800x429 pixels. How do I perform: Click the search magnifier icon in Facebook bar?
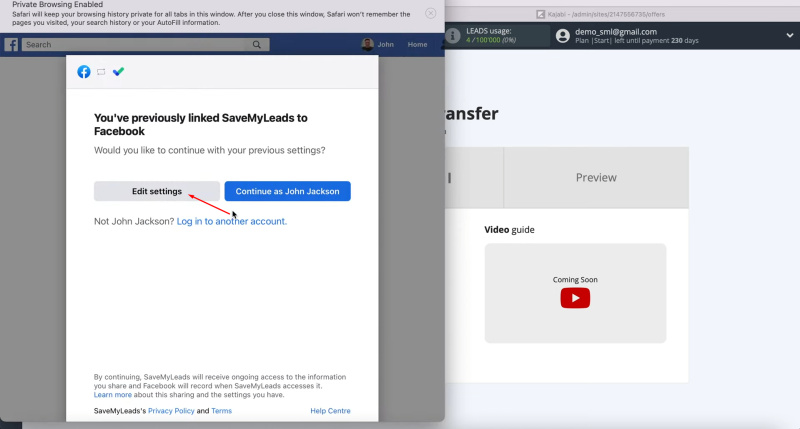[x=257, y=45]
